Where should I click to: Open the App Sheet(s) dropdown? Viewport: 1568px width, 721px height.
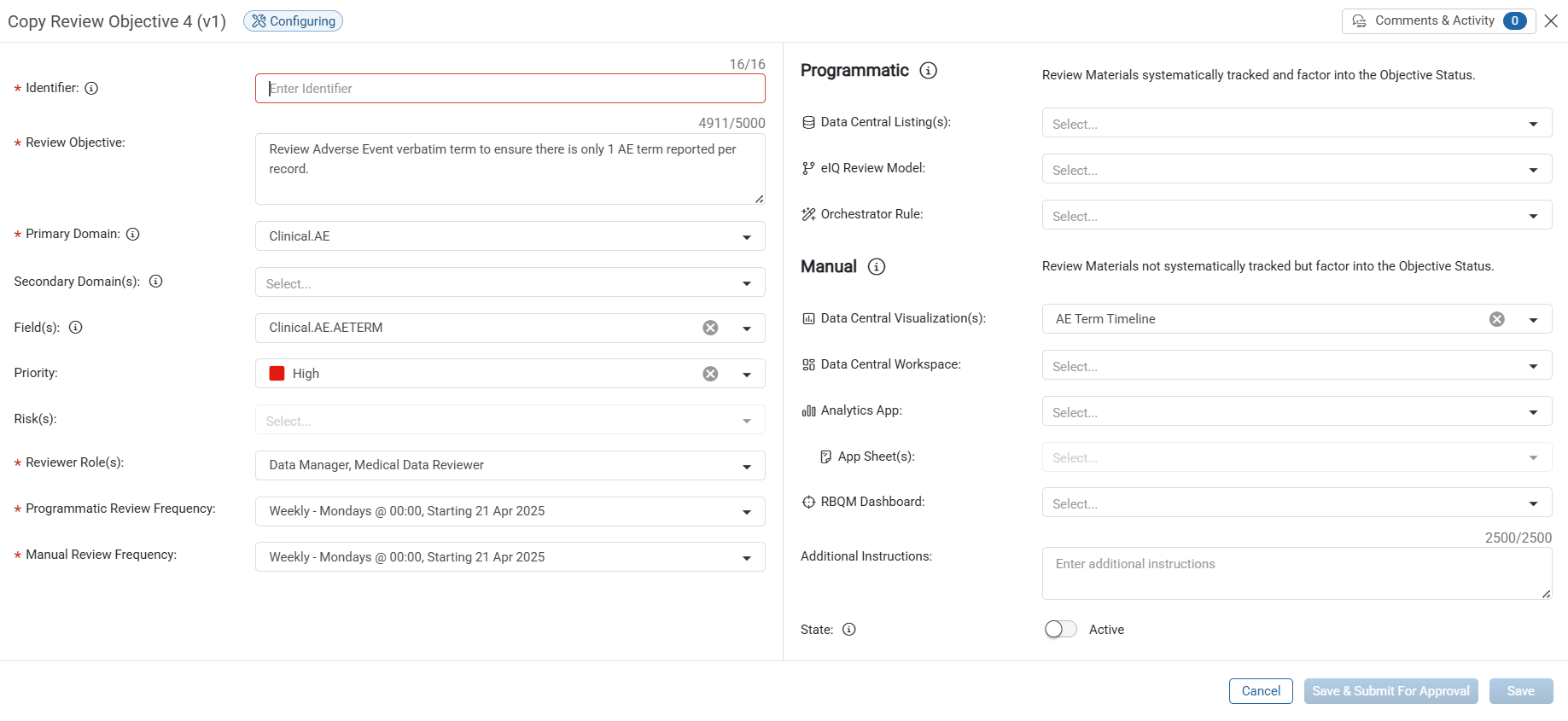point(1297,457)
